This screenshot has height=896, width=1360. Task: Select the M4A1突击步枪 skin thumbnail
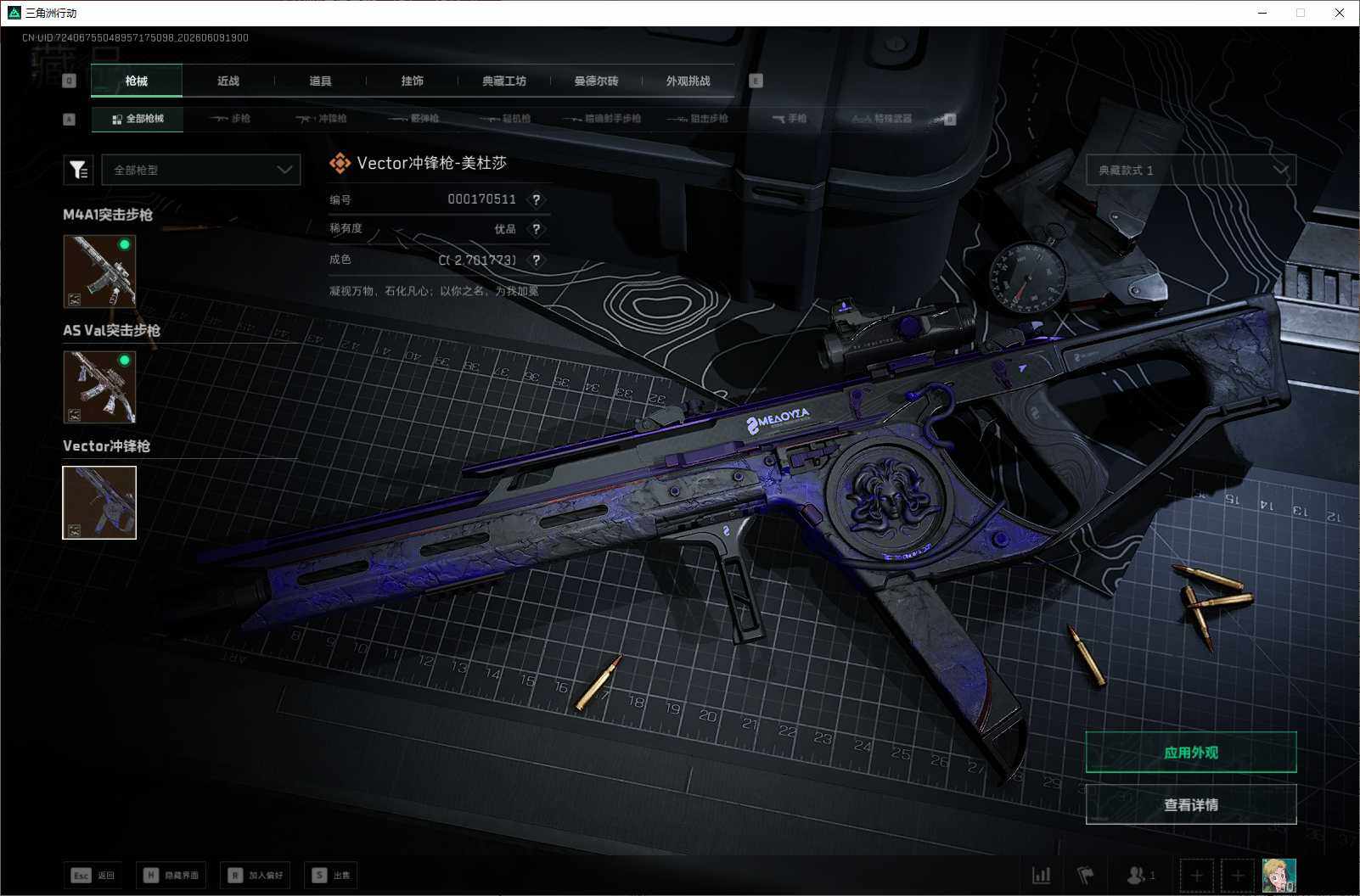(x=99, y=272)
